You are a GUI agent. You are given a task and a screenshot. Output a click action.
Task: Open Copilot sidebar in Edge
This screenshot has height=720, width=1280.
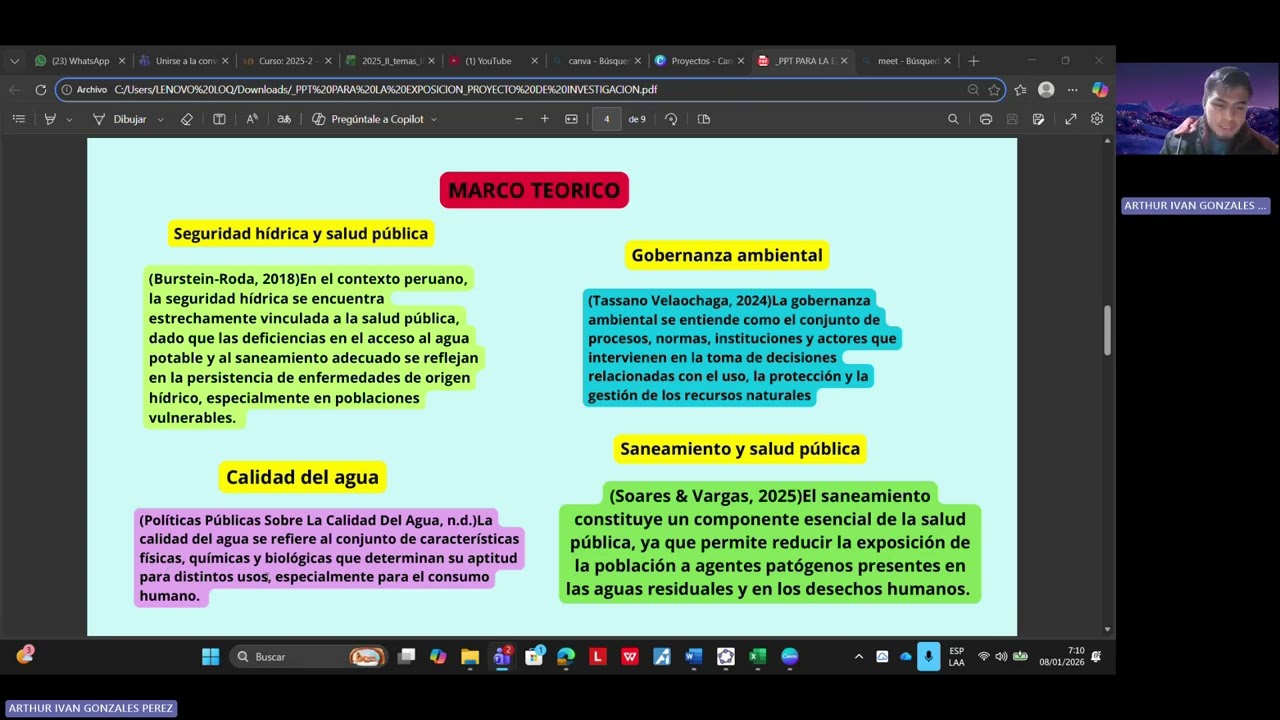click(x=1099, y=90)
